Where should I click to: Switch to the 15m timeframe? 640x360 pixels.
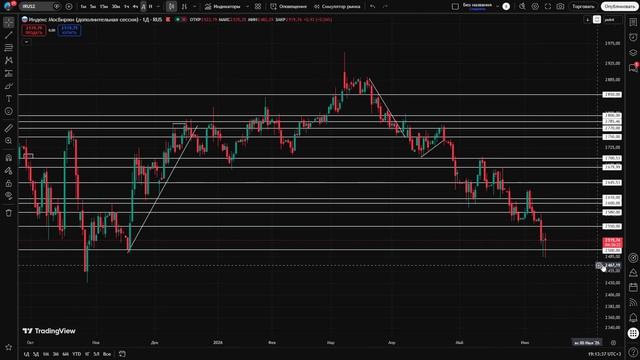pos(104,7)
